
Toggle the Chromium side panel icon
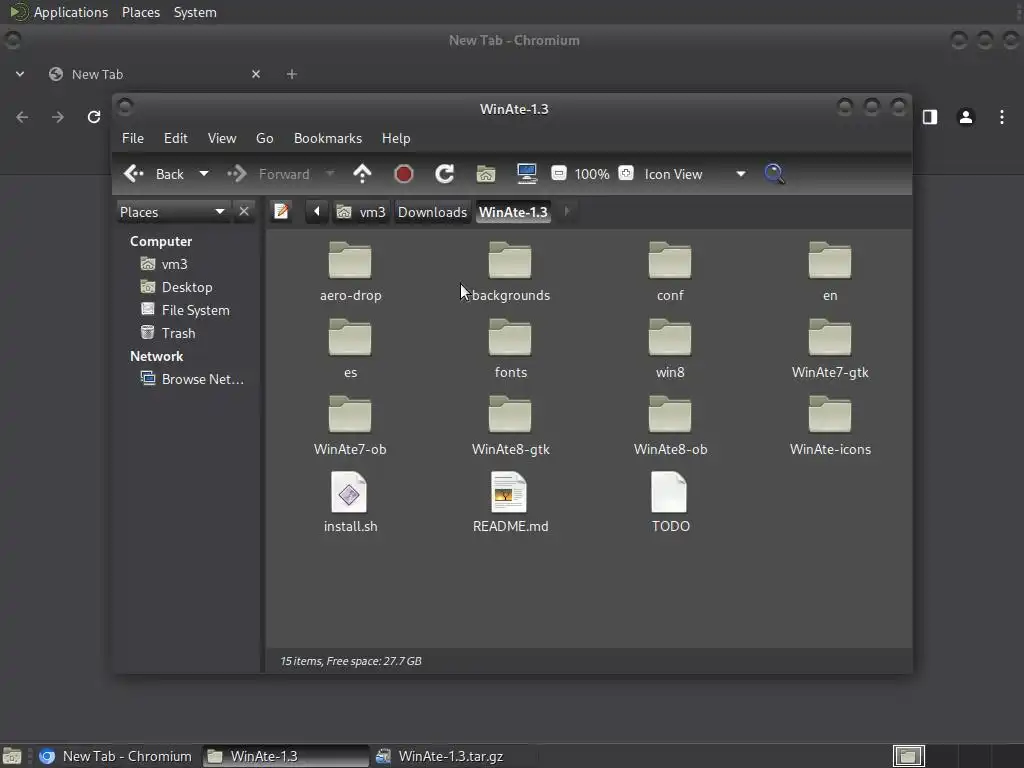(x=930, y=117)
